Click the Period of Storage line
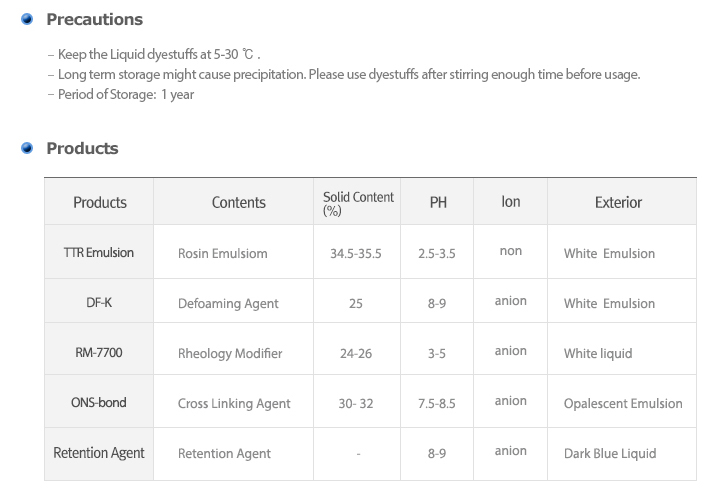 [121, 94]
